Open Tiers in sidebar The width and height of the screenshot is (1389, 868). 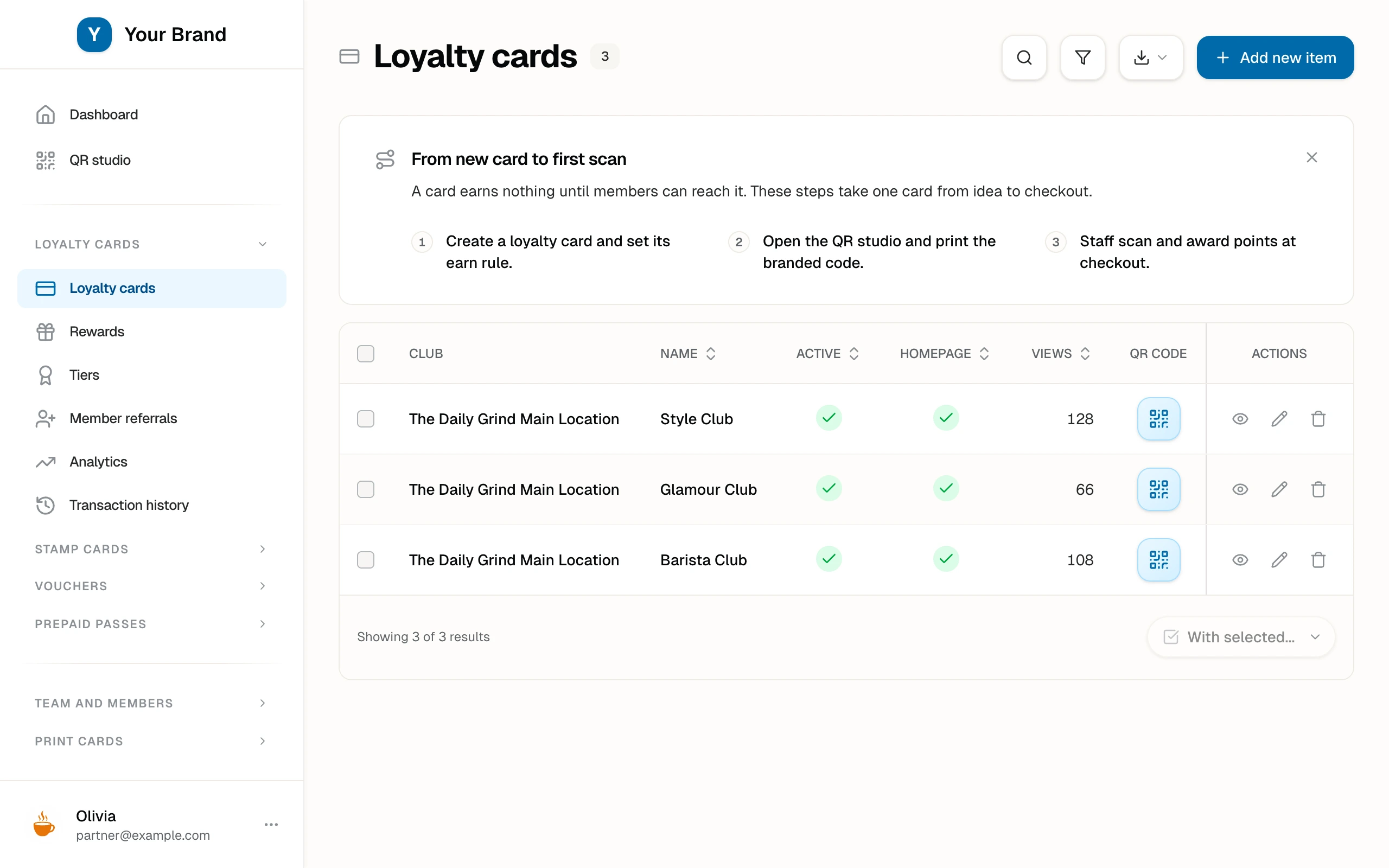tap(151, 375)
